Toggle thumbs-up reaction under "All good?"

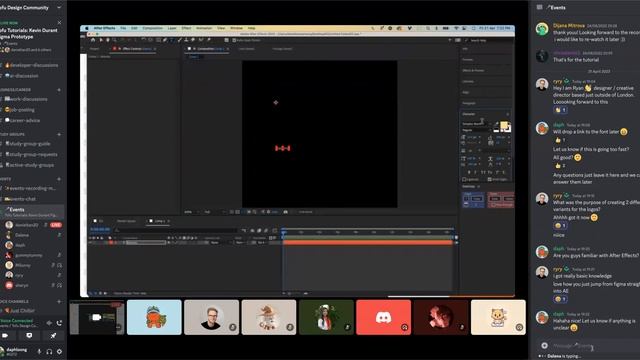(x=560, y=165)
